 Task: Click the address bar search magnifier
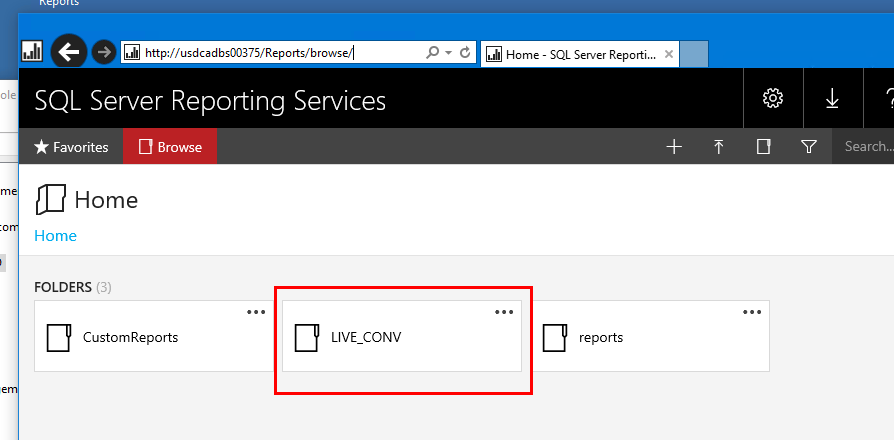click(x=432, y=53)
